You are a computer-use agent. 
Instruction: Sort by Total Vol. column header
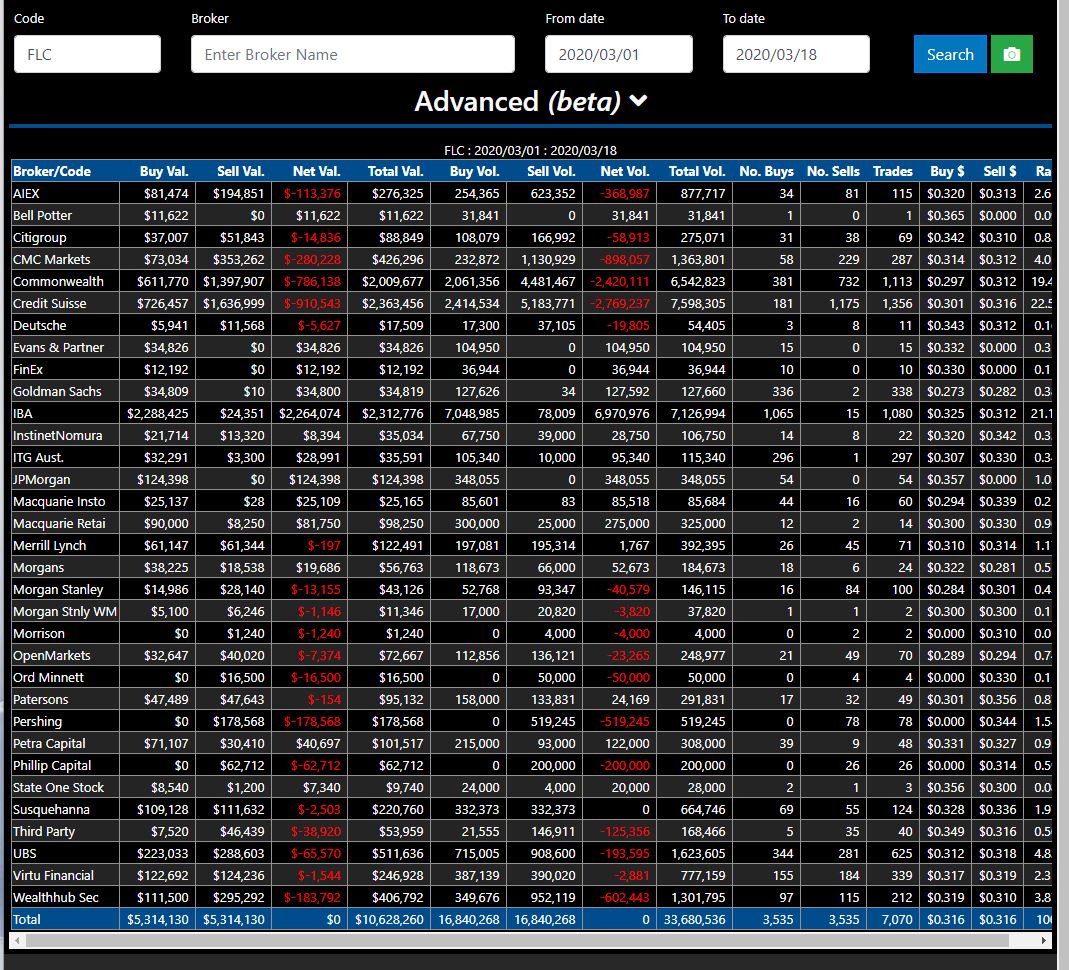click(697, 171)
